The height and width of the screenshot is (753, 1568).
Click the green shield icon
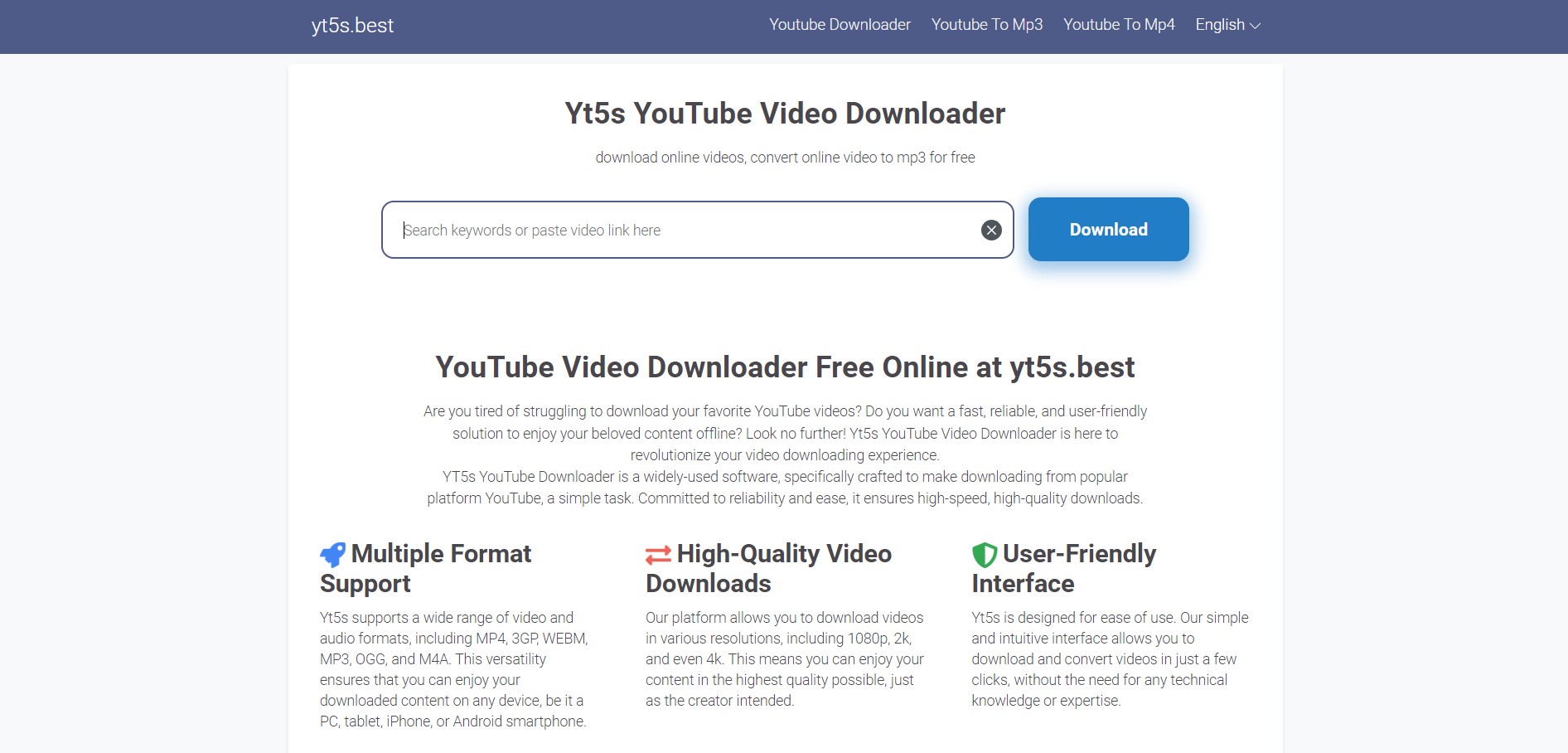(x=985, y=555)
